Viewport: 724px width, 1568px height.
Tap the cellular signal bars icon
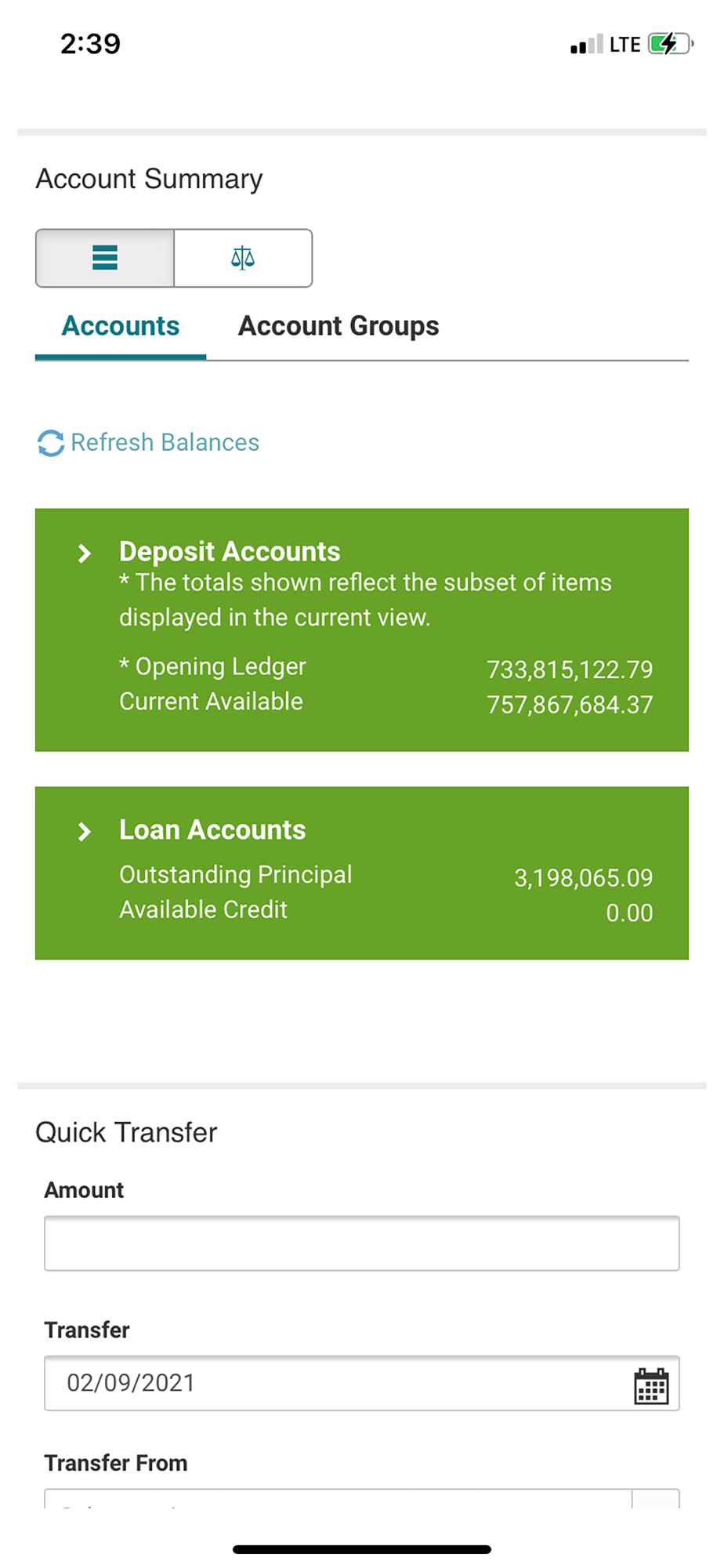tap(587, 44)
